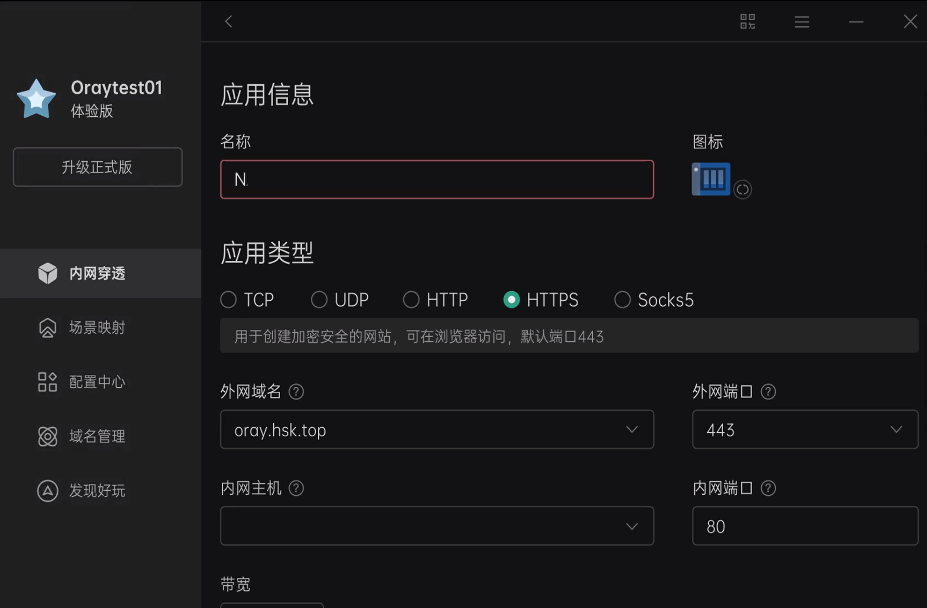Open the QR code scanner icon
Viewport: 927px width, 608px height.
pos(747,21)
